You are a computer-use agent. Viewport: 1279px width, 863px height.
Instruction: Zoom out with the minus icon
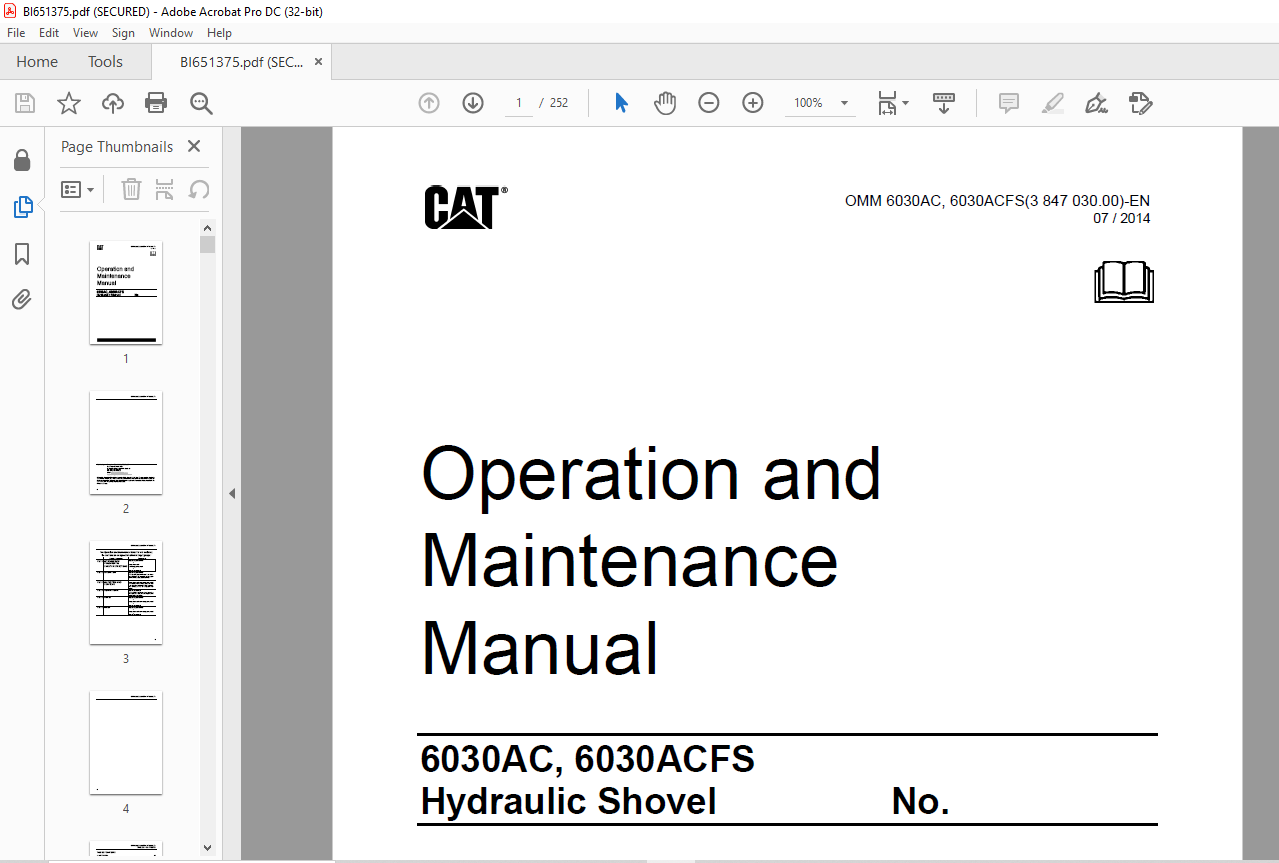tap(709, 103)
